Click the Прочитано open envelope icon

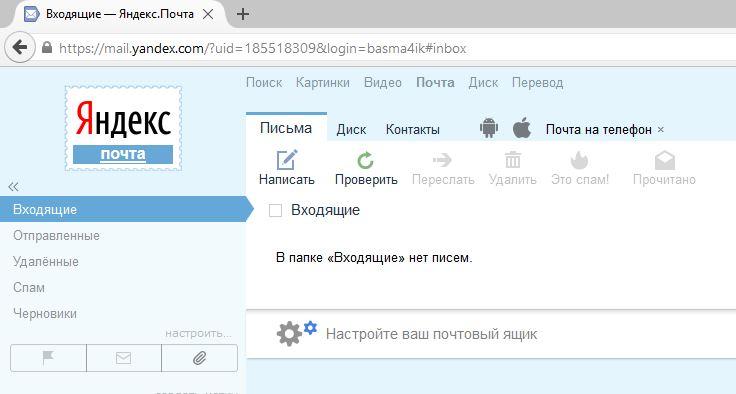[x=665, y=160]
